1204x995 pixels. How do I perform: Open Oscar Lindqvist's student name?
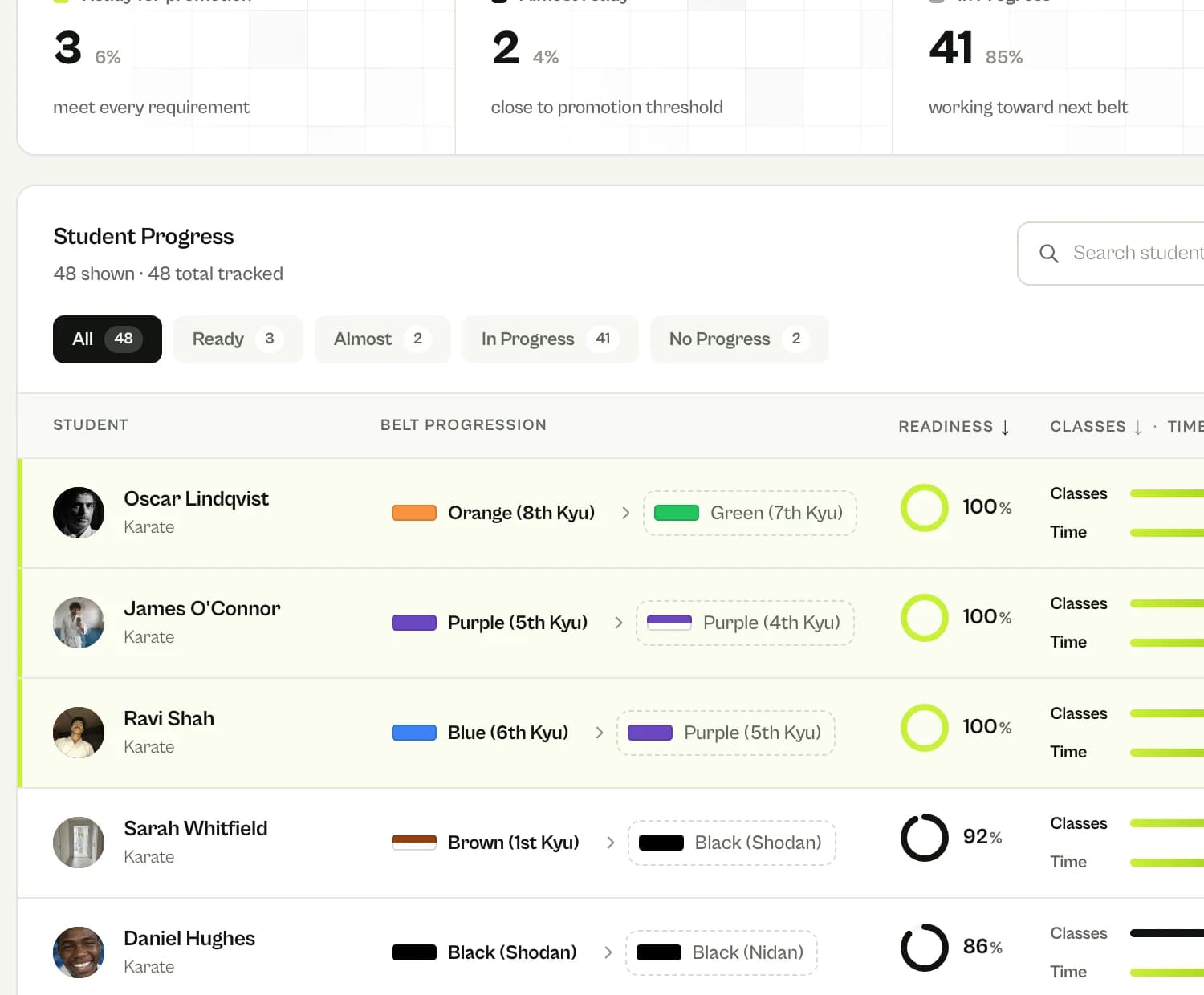[x=196, y=499]
